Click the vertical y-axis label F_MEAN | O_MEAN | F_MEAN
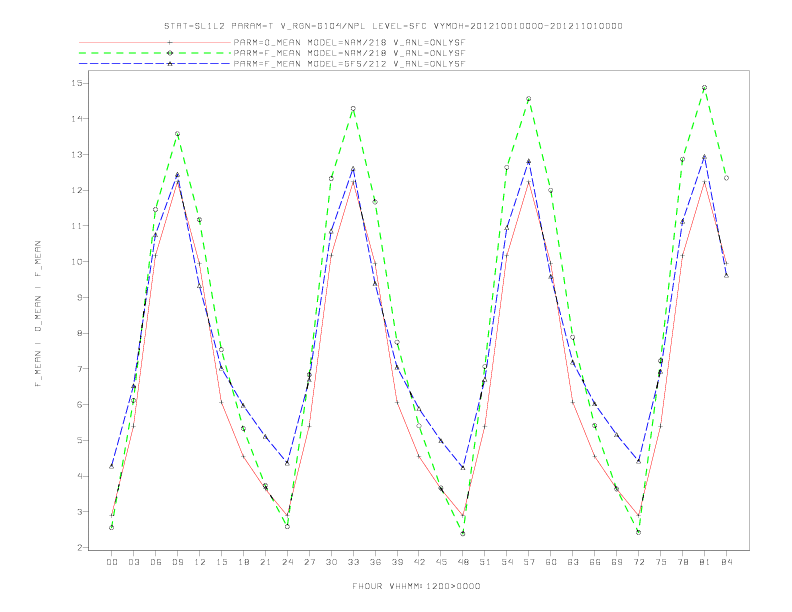 pos(38,314)
